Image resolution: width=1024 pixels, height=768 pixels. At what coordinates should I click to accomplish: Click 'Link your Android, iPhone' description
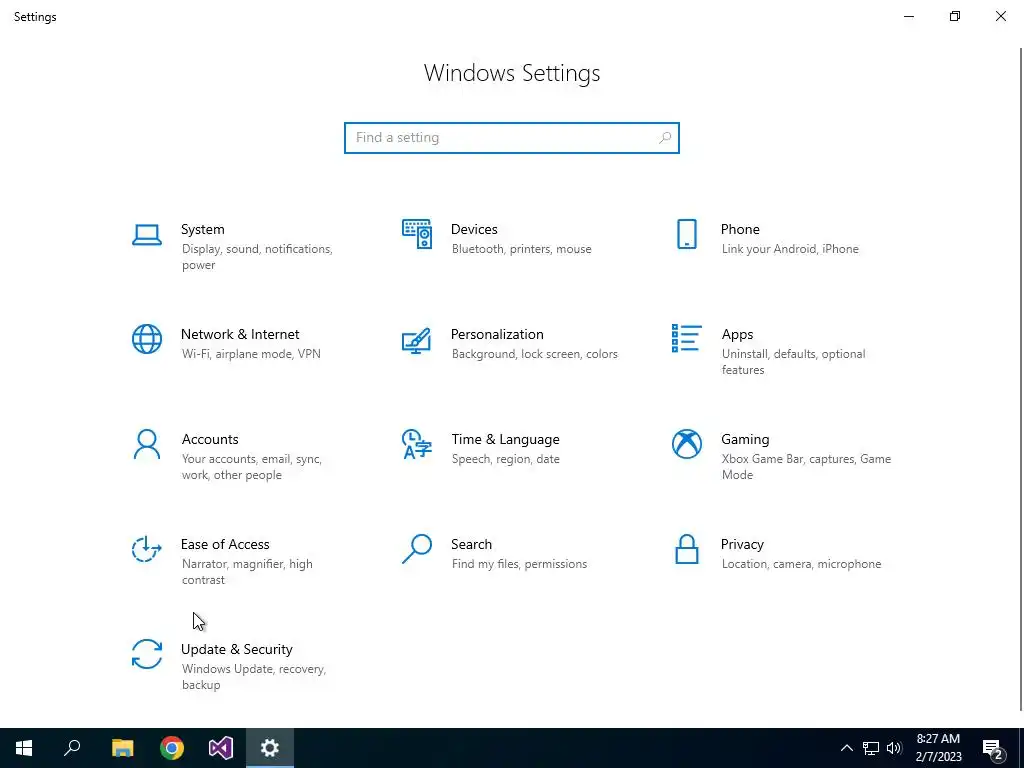[790, 249]
